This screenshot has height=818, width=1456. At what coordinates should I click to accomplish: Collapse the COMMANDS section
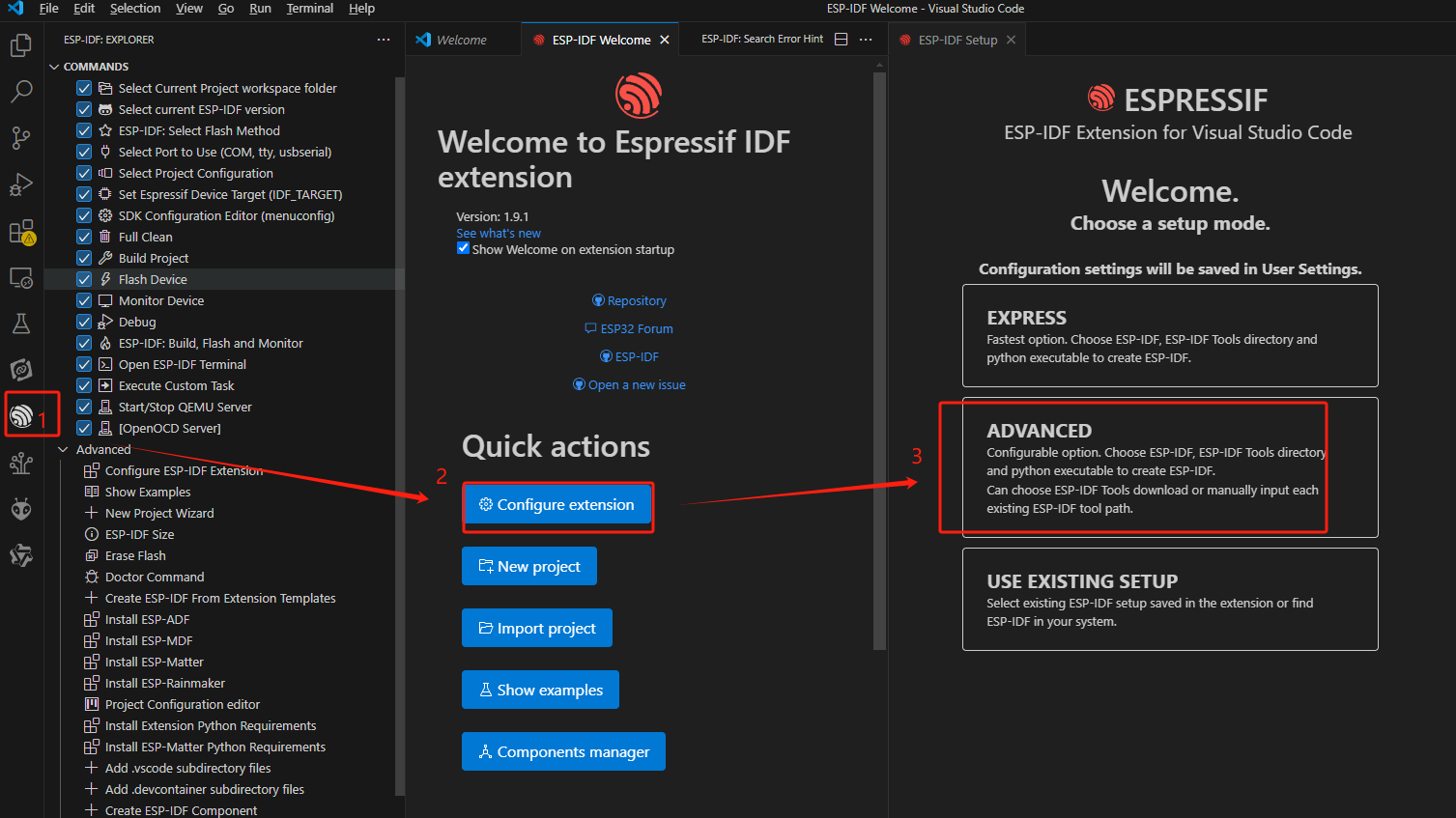click(x=54, y=67)
